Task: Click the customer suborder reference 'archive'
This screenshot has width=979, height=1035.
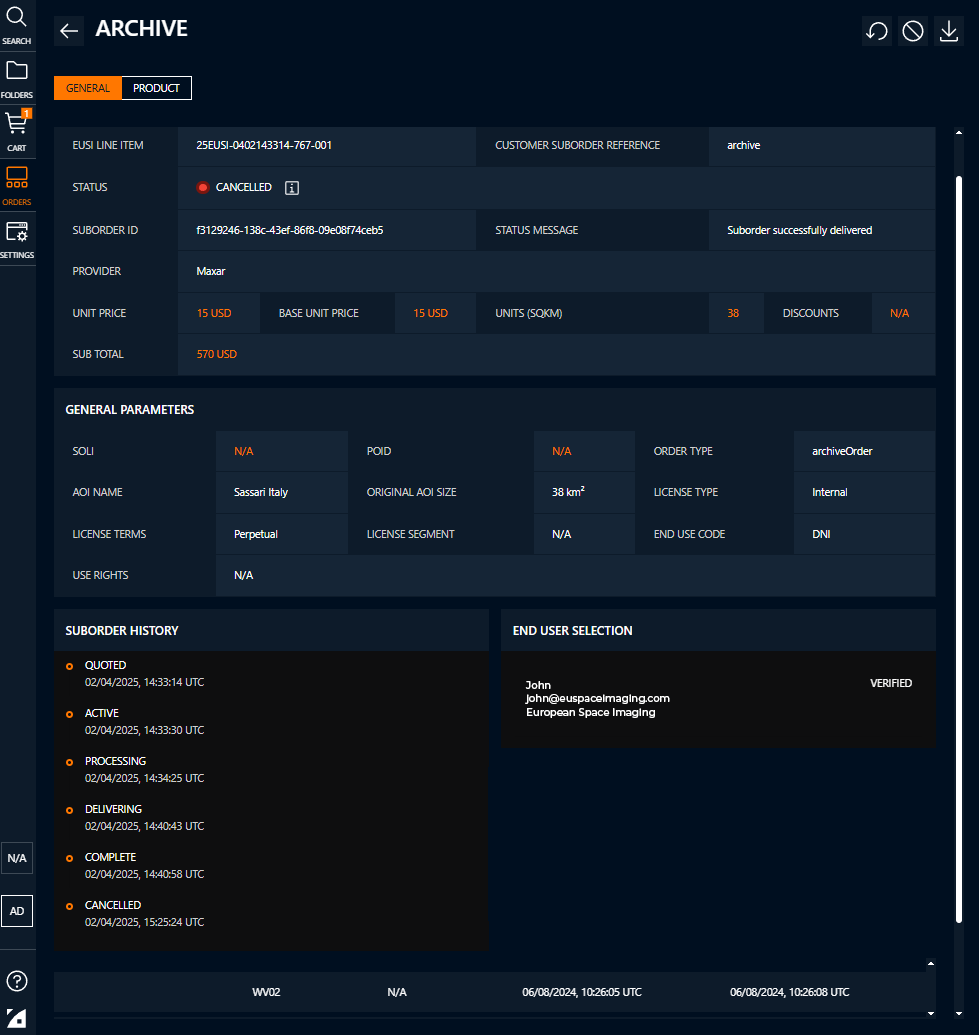Action: tap(743, 145)
